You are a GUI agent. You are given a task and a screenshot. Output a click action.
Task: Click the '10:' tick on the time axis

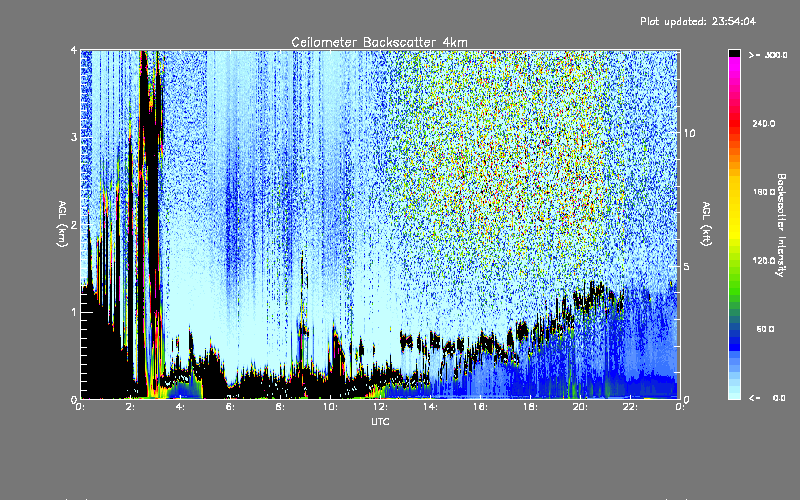pyautogui.click(x=330, y=407)
